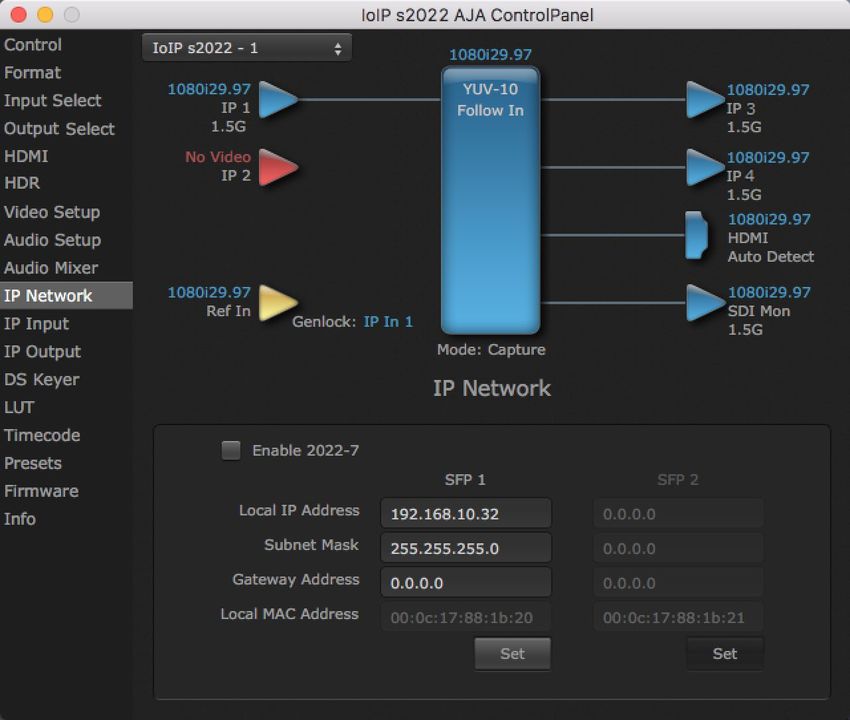Click the 1080i29.97 format text above IP 1
Screen dimensions: 850x720
[x=209, y=89]
